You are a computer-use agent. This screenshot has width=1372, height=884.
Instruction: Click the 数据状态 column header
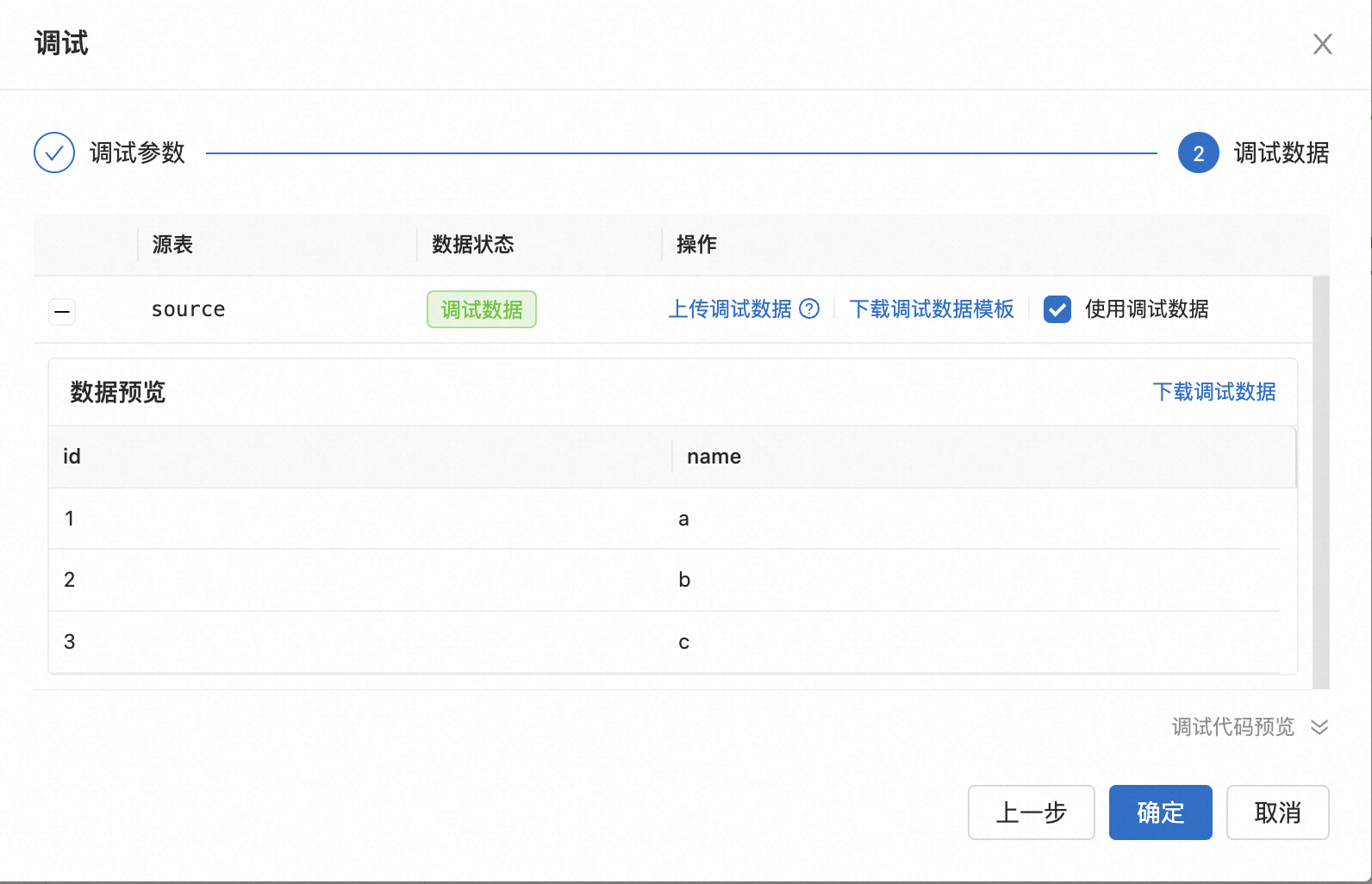(x=472, y=245)
